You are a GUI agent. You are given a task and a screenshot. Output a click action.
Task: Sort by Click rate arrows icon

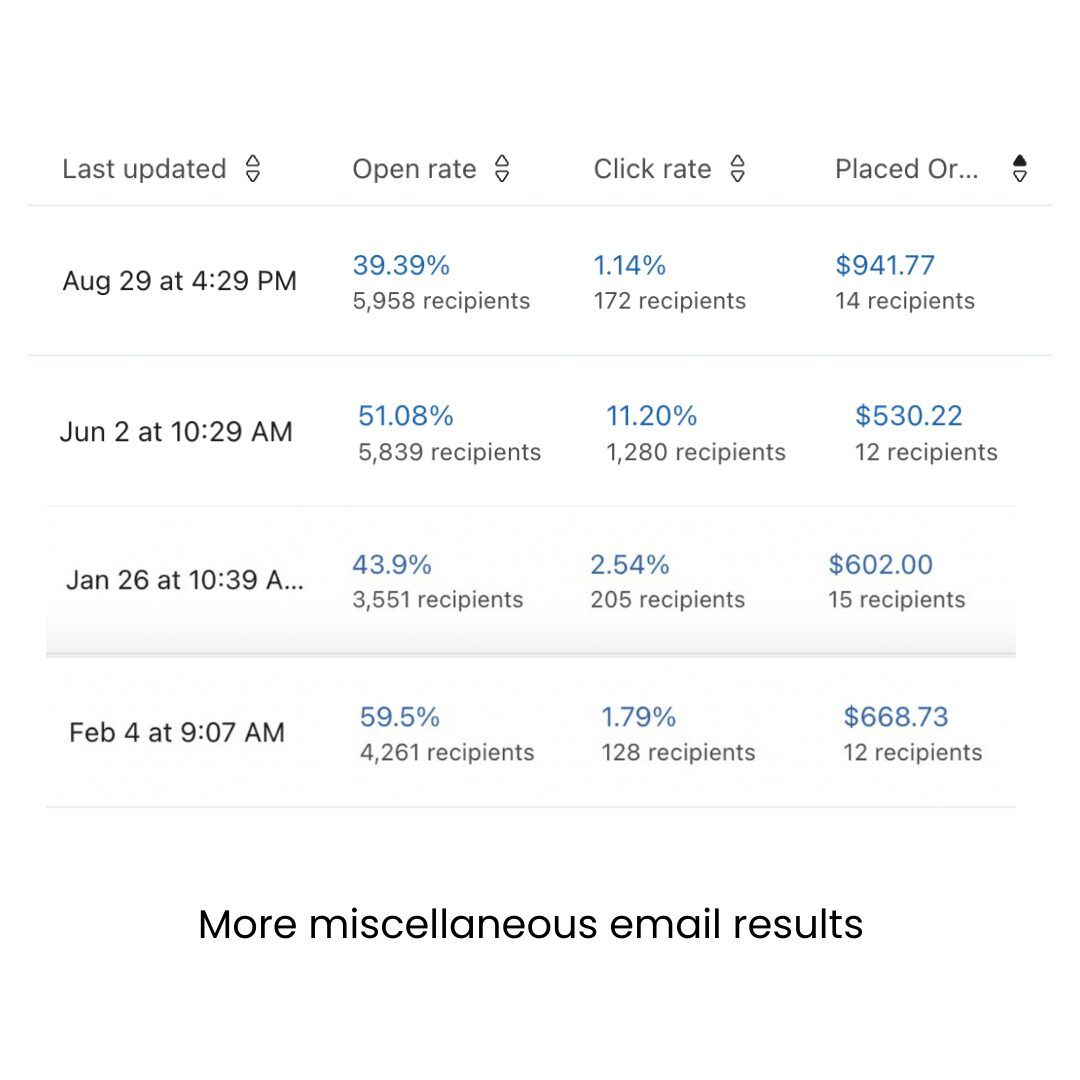738,169
